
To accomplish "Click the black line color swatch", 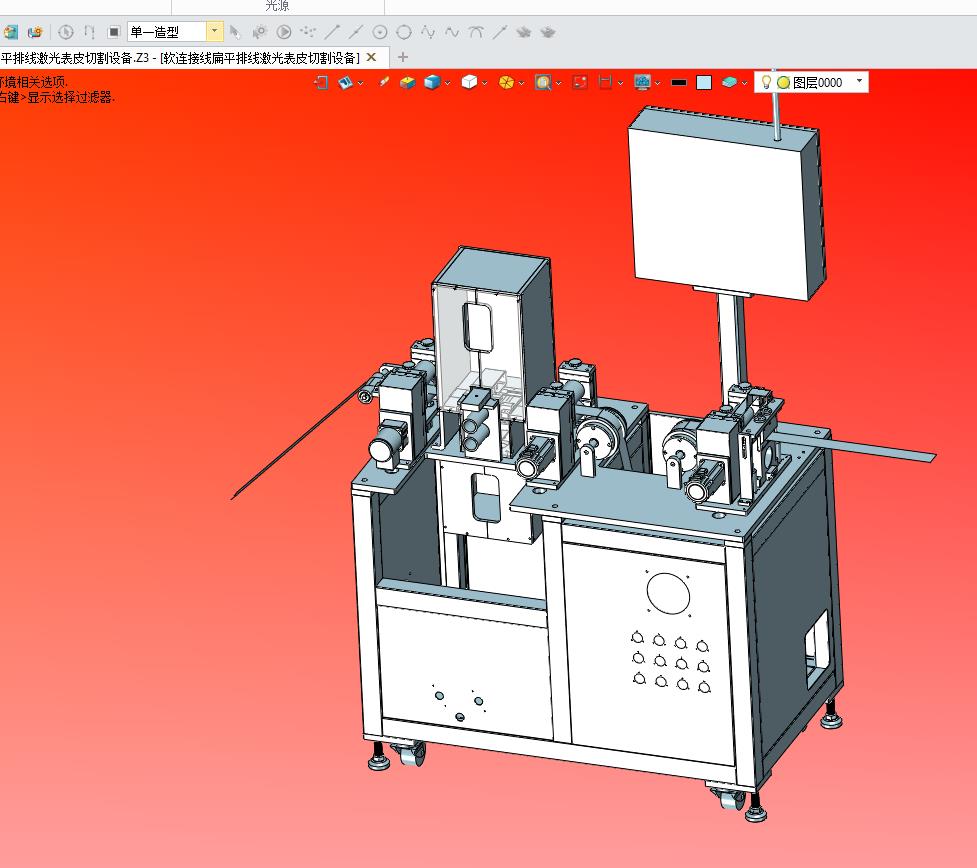I will click(679, 82).
